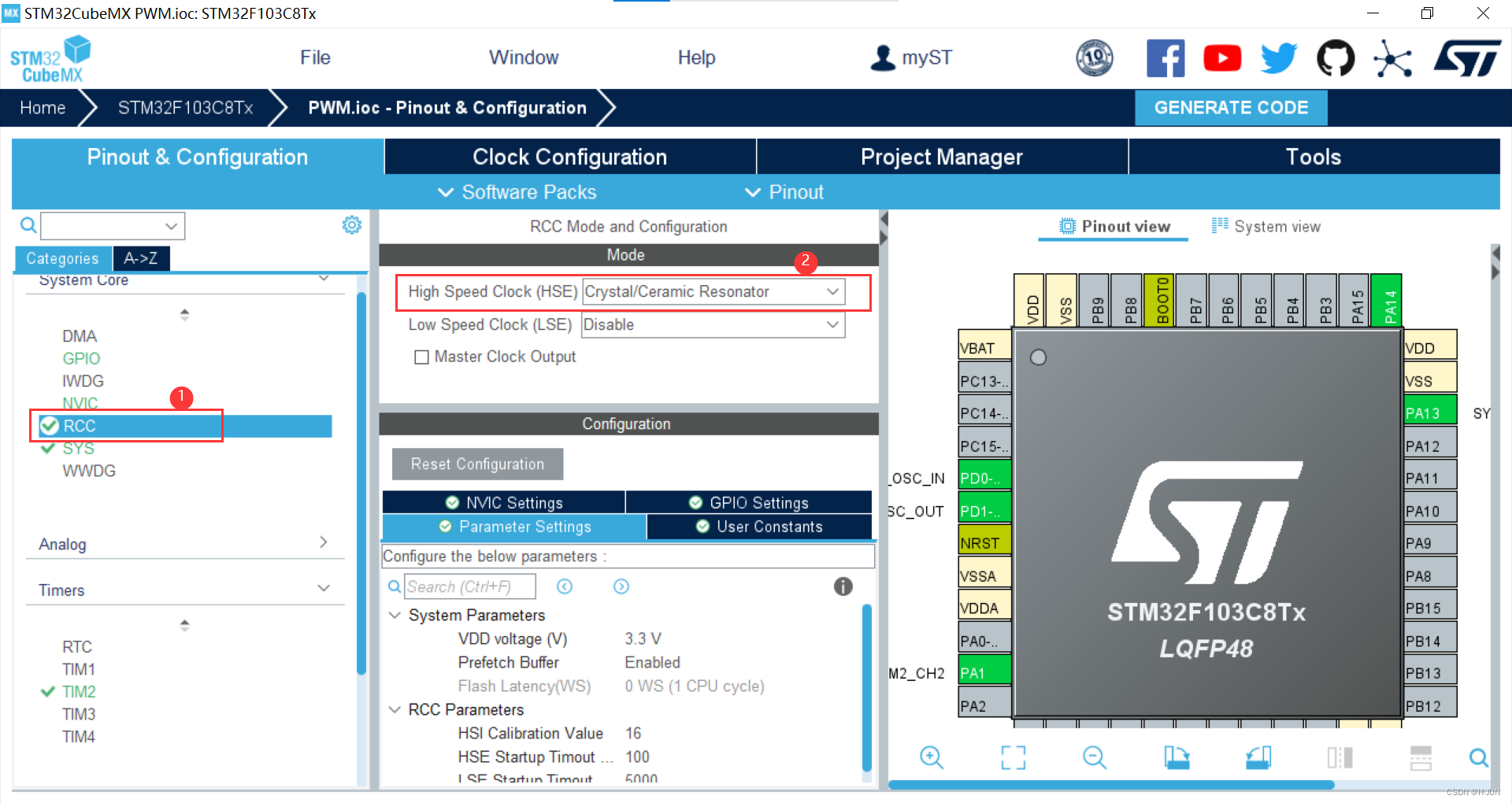Open the File menu
Image resolution: width=1512 pixels, height=803 pixels.
[315, 57]
